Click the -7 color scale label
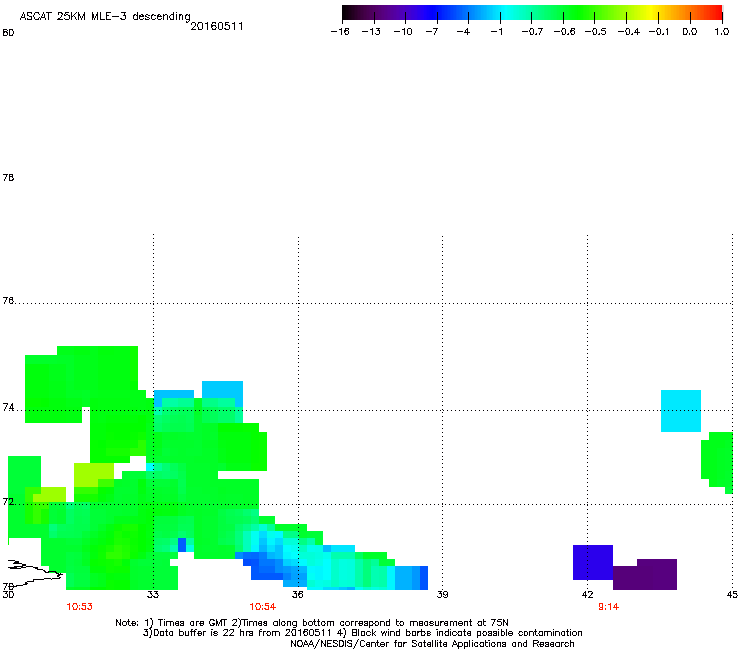740x650 pixels. pyautogui.click(x=432, y=32)
